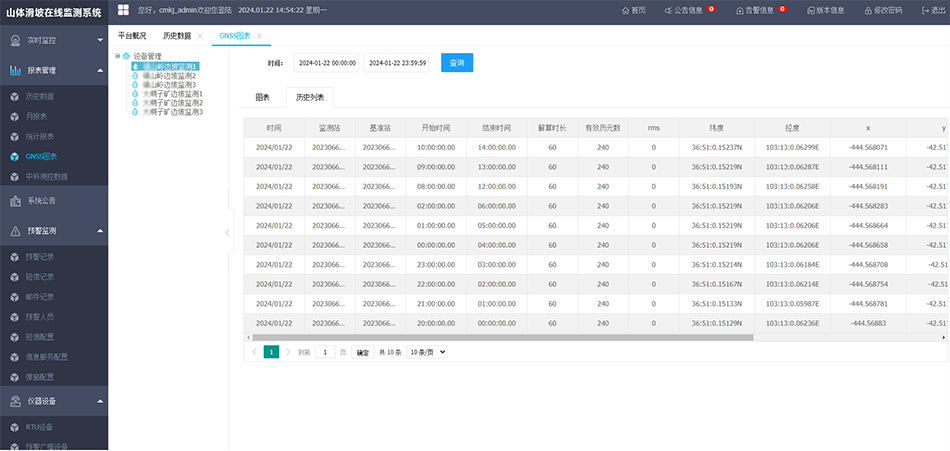This screenshot has height=451, width=950.
Task: Close the 历史数据 tab
Action: (200, 36)
